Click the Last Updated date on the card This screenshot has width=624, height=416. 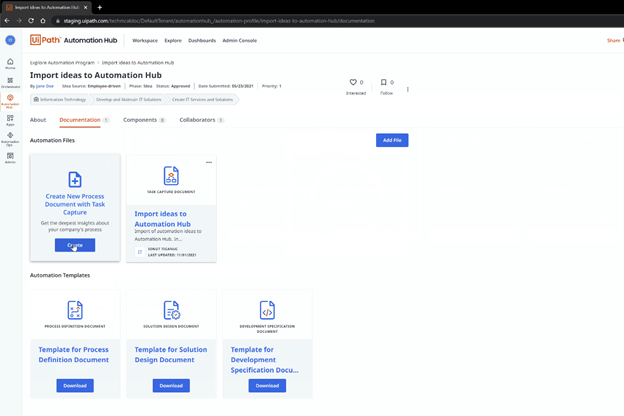tap(172, 255)
